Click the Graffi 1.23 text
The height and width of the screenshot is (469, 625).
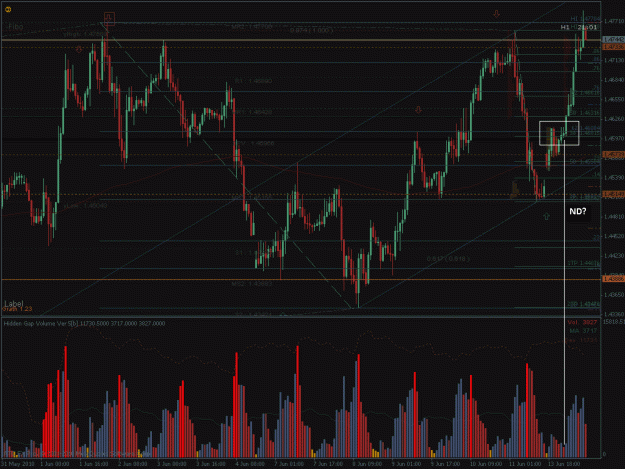(17, 309)
